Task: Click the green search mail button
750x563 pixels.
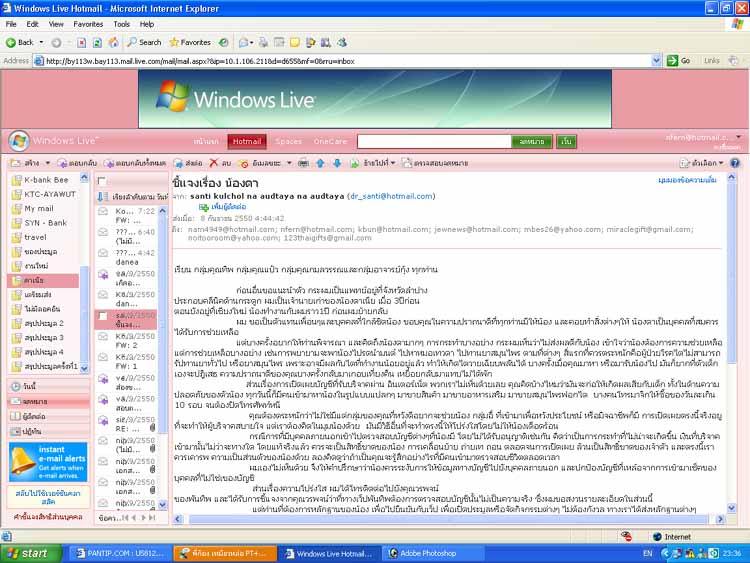Action: coord(531,141)
